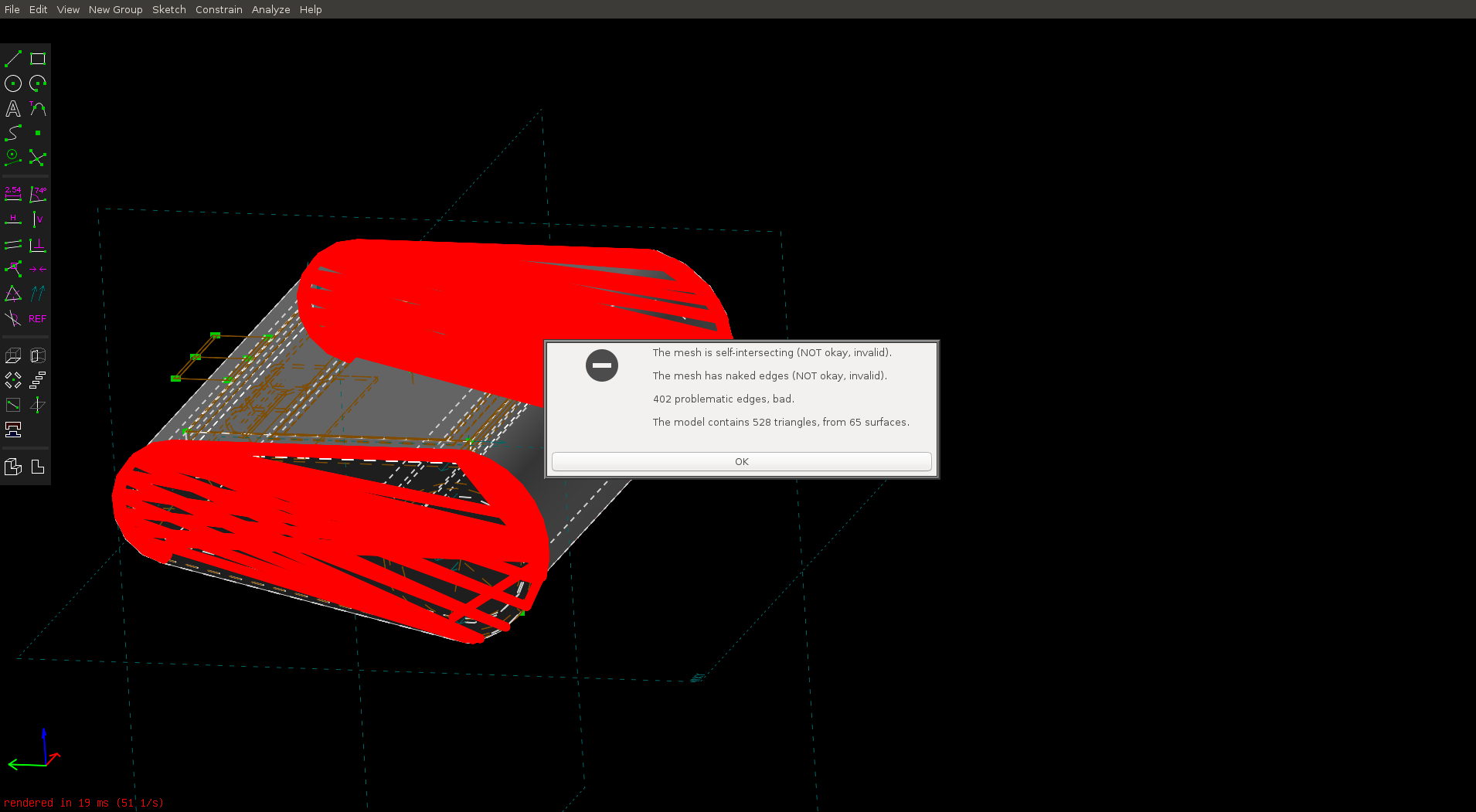Create a new lathe group
The height and width of the screenshot is (812, 1476).
[38, 355]
